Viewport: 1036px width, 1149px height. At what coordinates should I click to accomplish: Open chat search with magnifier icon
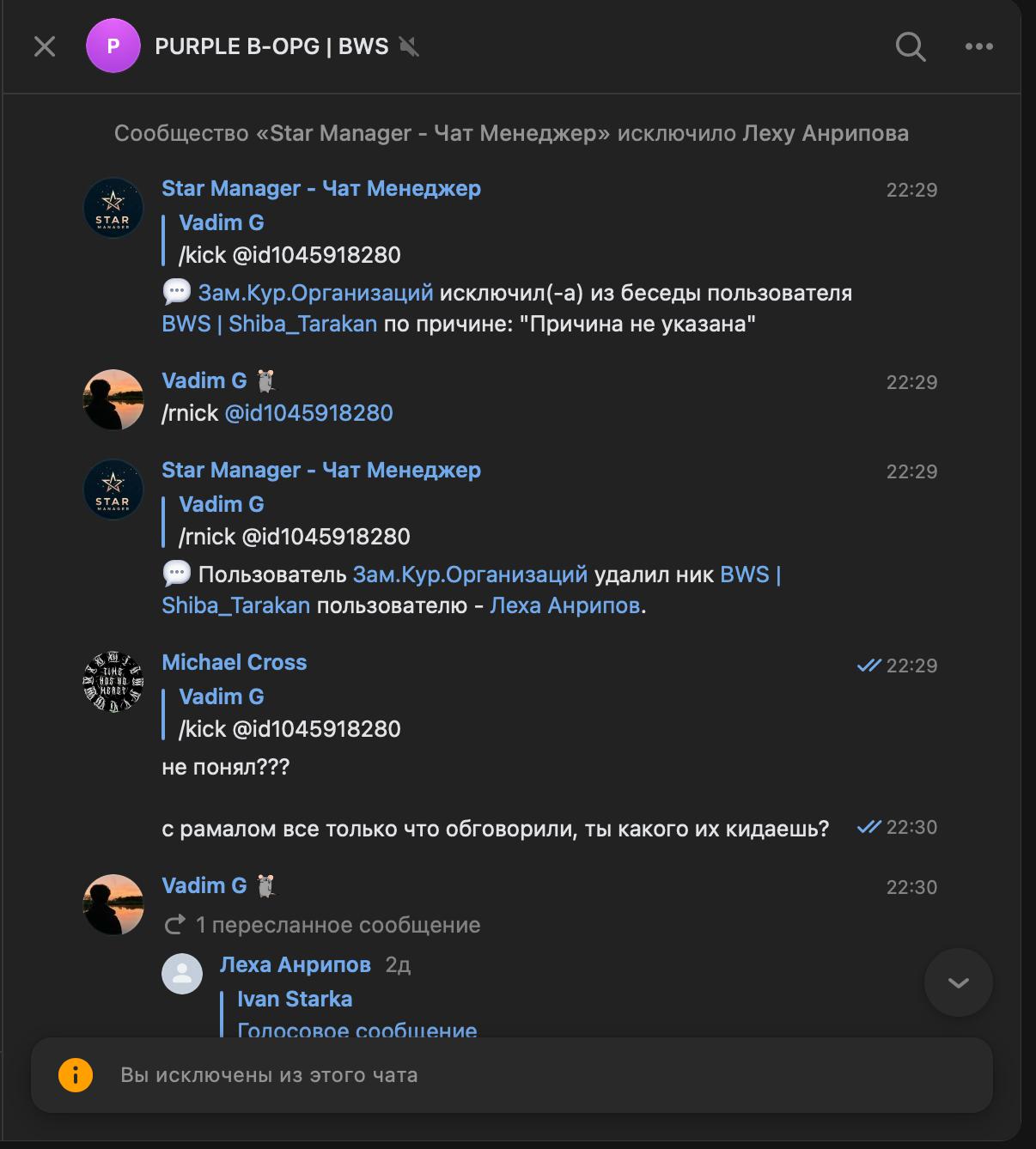(910, 46)
